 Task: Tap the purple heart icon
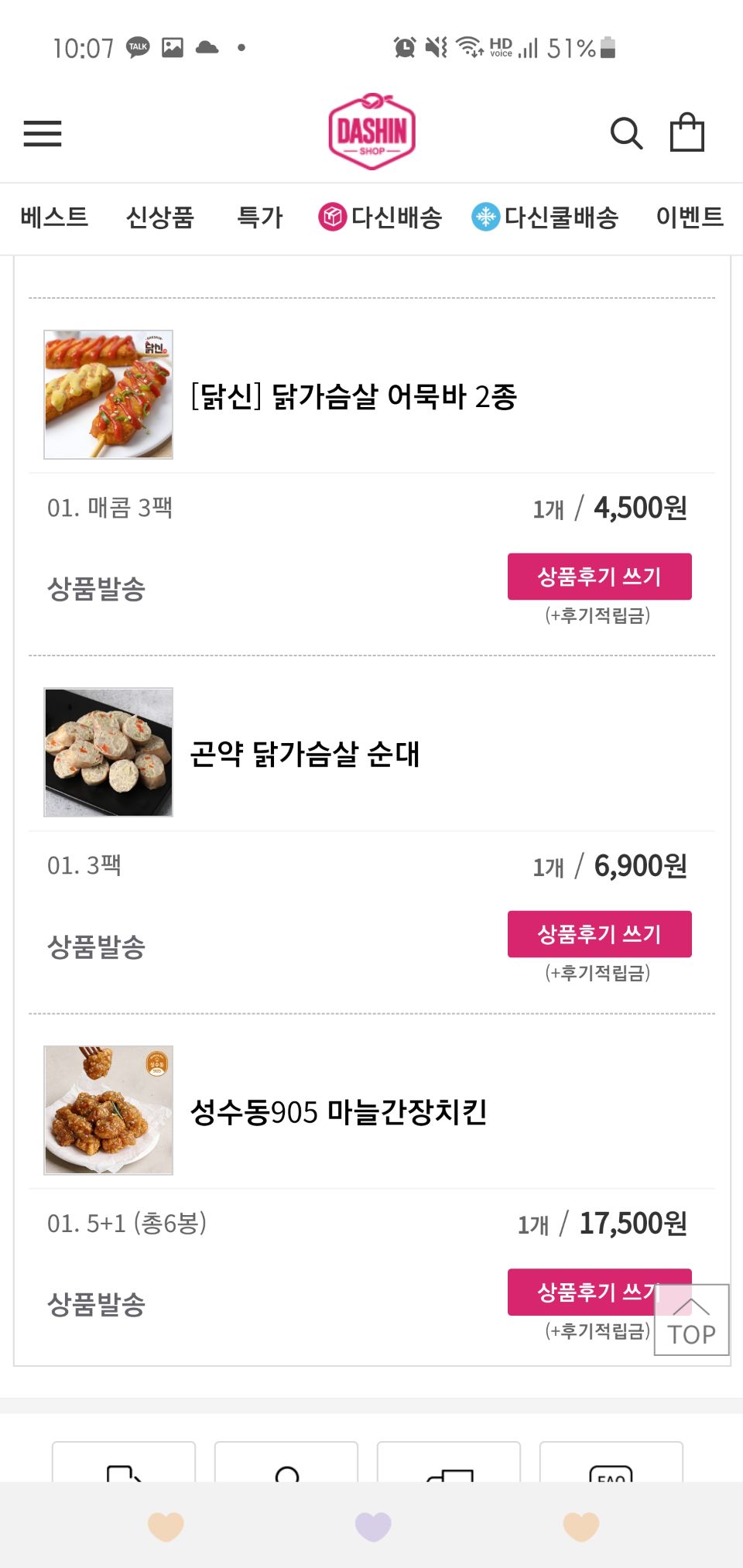point(372,1526)
